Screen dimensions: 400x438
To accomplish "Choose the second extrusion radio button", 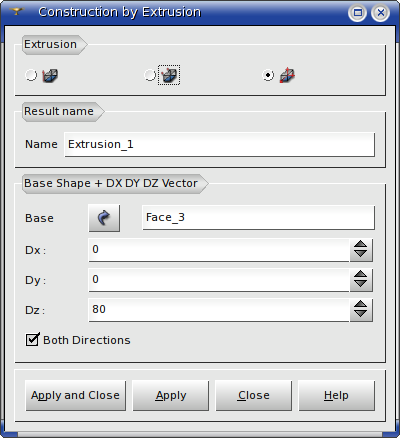I will [150, 75].
